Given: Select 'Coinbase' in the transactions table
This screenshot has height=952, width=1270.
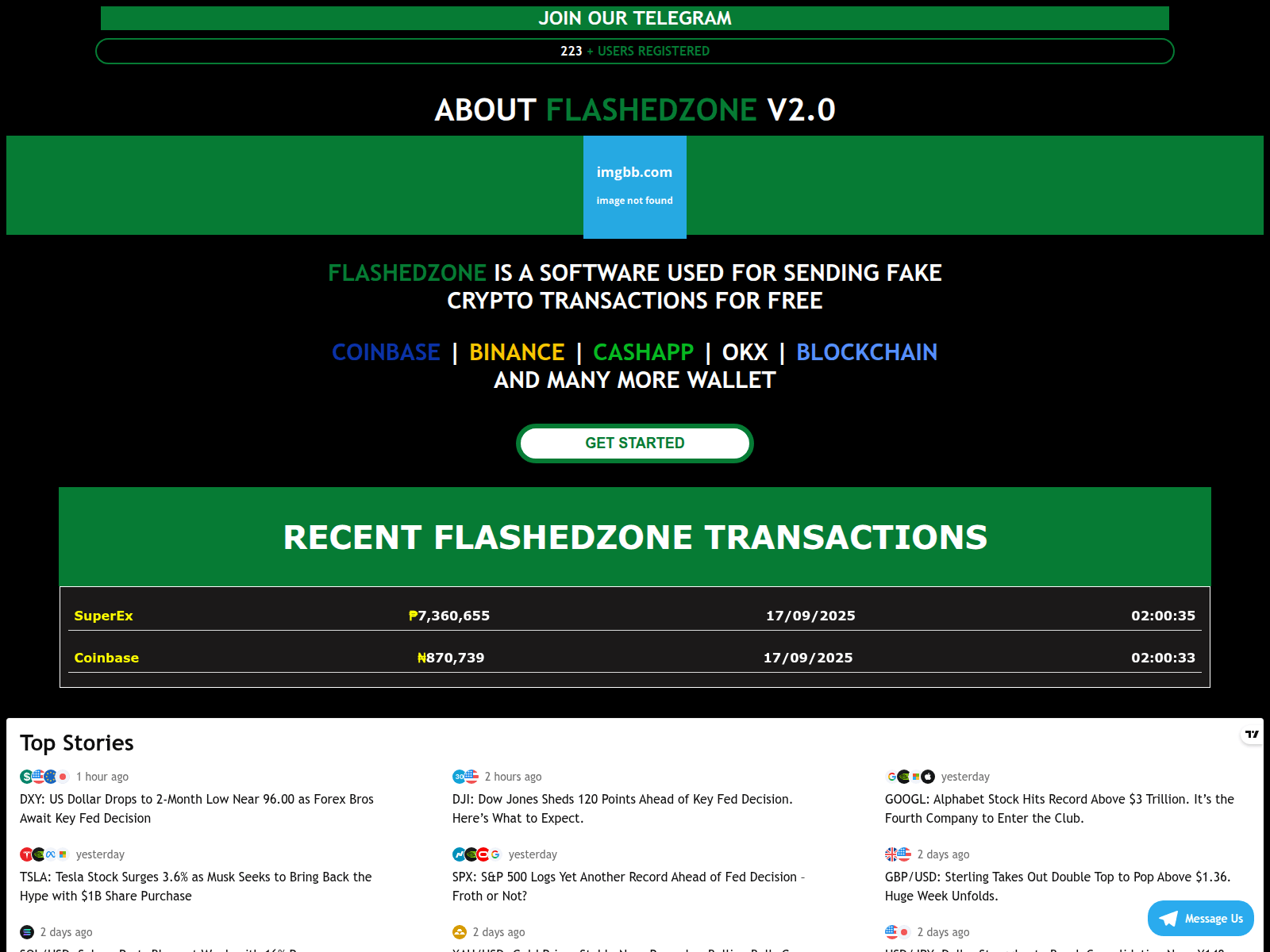Looking at the screenshot, I should click(106, 658).
